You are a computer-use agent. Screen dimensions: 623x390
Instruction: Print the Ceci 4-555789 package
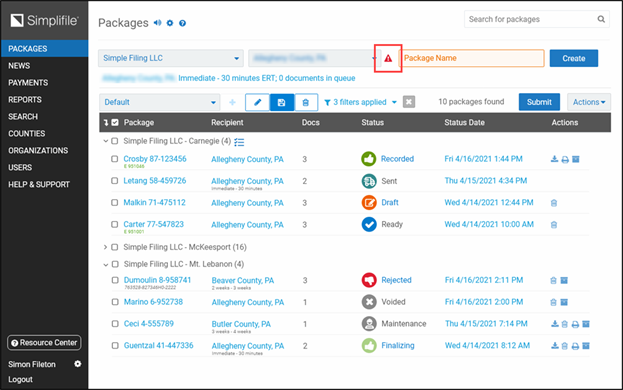point(575,324)
